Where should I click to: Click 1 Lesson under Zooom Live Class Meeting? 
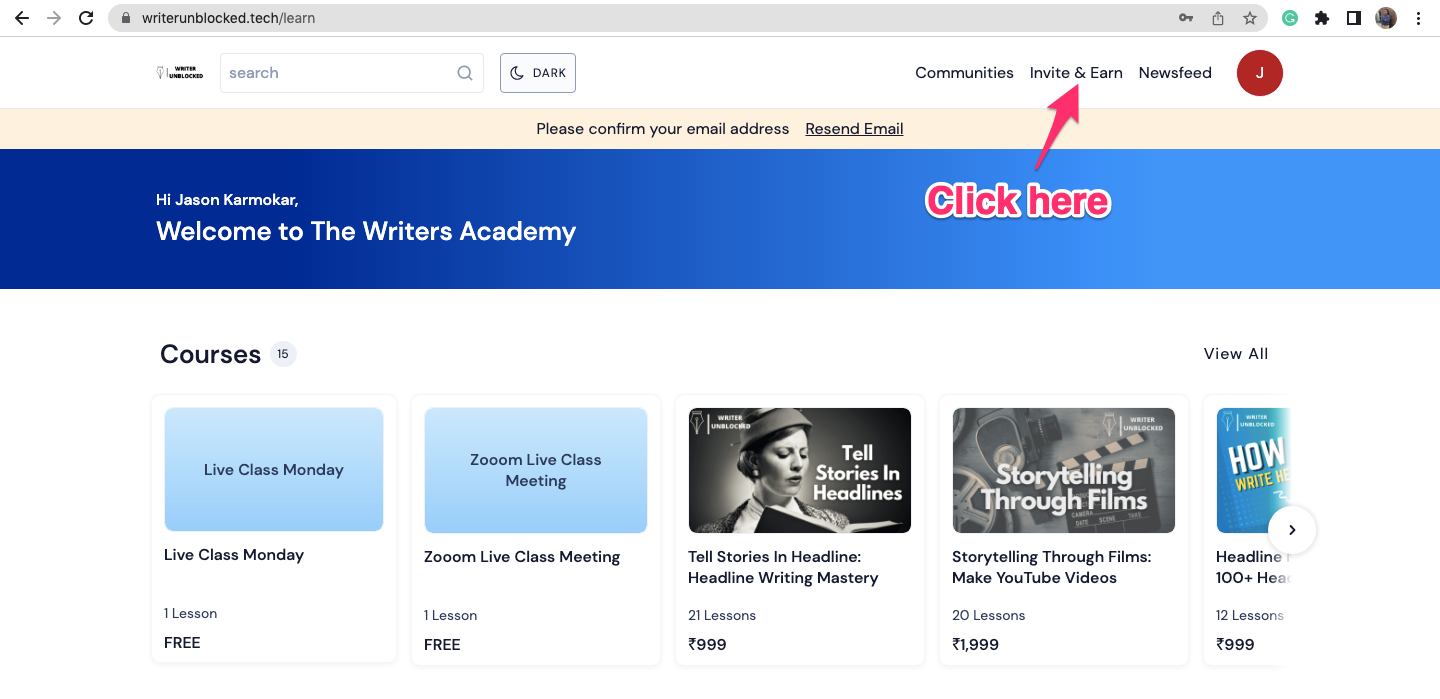[450, 615]
